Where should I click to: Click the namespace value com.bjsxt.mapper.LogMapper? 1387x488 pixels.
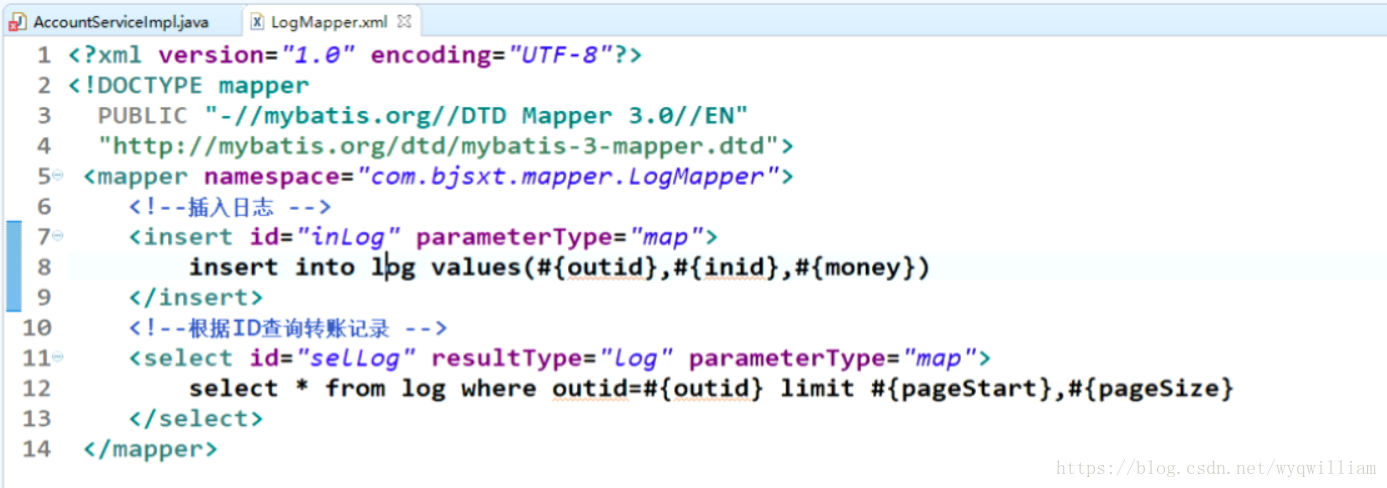(567, 177)
